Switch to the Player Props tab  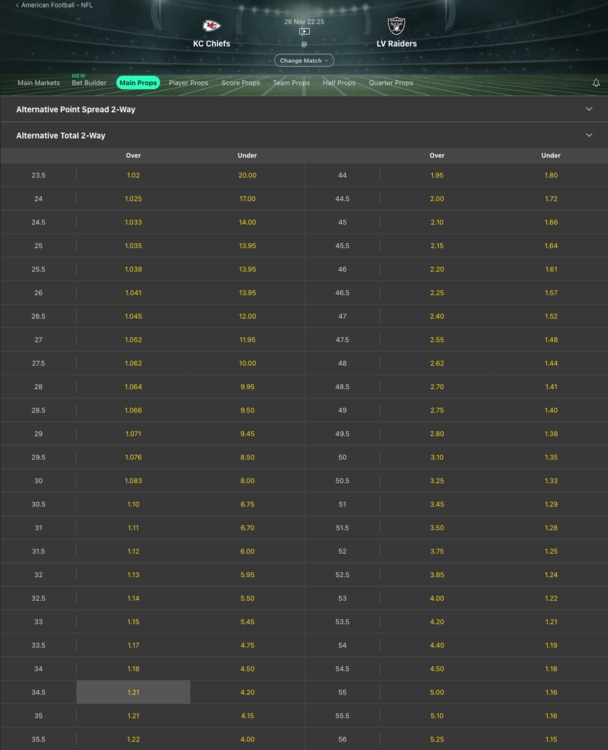point(188,83)
